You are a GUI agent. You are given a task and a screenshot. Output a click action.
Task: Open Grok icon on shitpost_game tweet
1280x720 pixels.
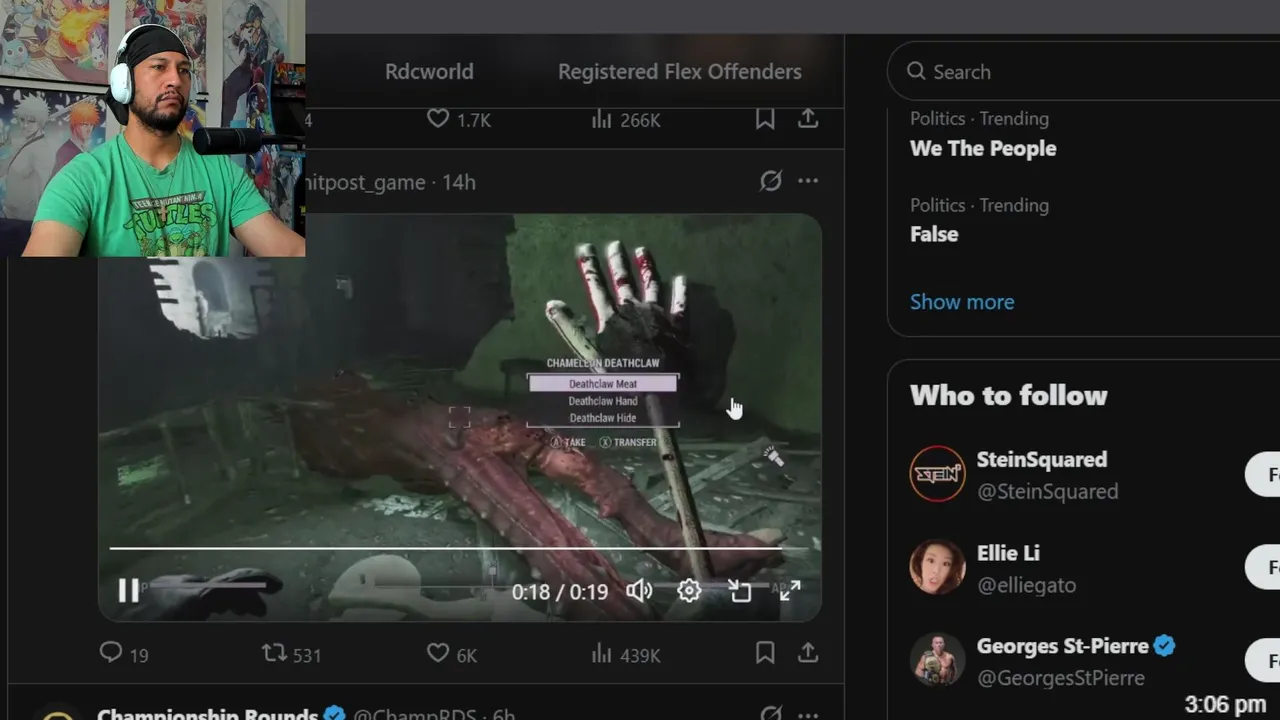(x=770, y=181)
